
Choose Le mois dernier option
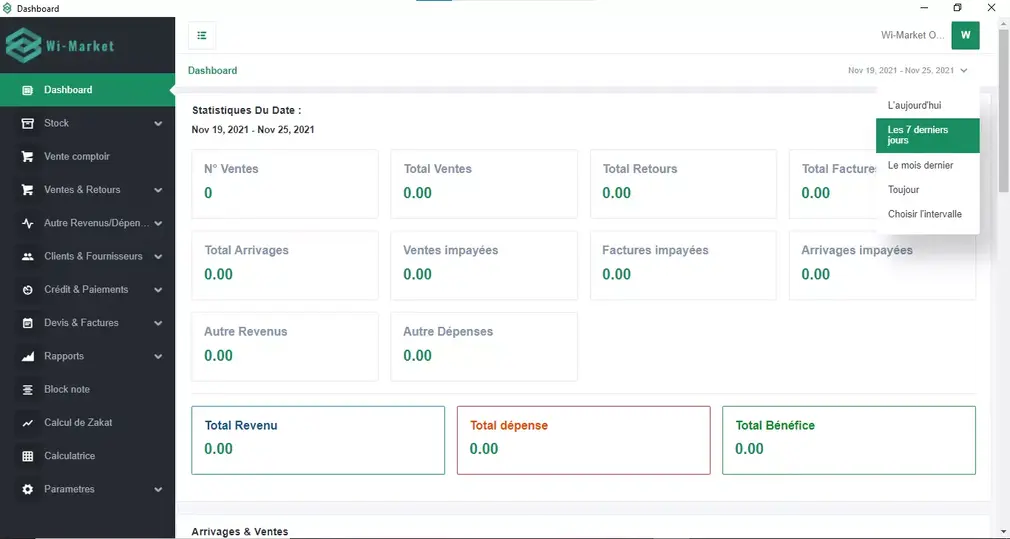tap(920, 165)
